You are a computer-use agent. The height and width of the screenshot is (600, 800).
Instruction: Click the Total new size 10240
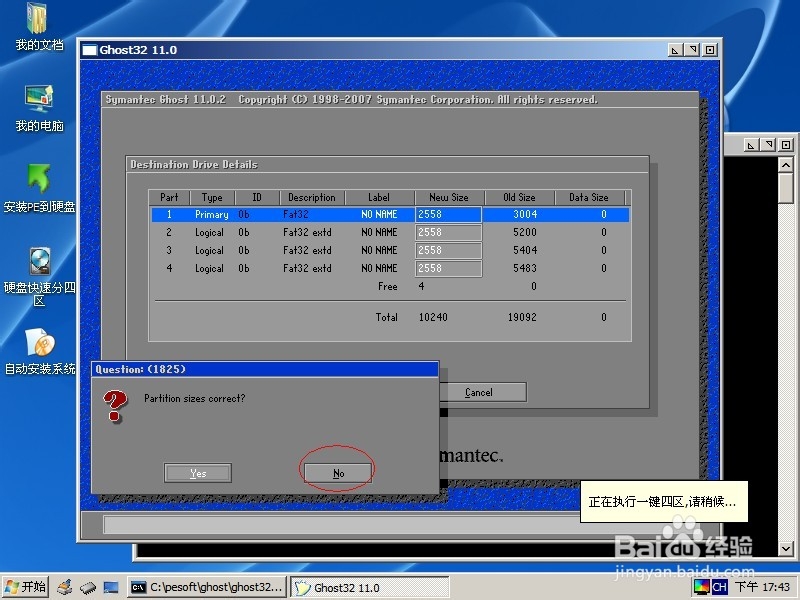click(433, 317)
